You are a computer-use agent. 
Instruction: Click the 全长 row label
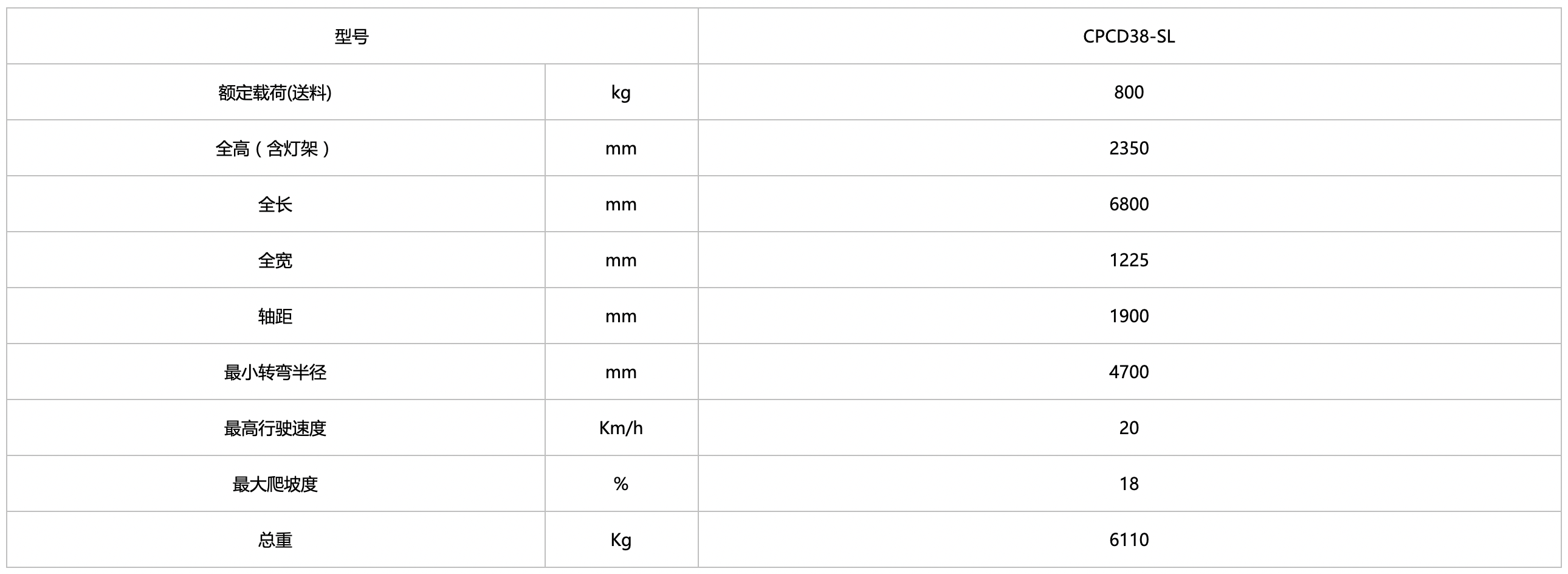275,204
